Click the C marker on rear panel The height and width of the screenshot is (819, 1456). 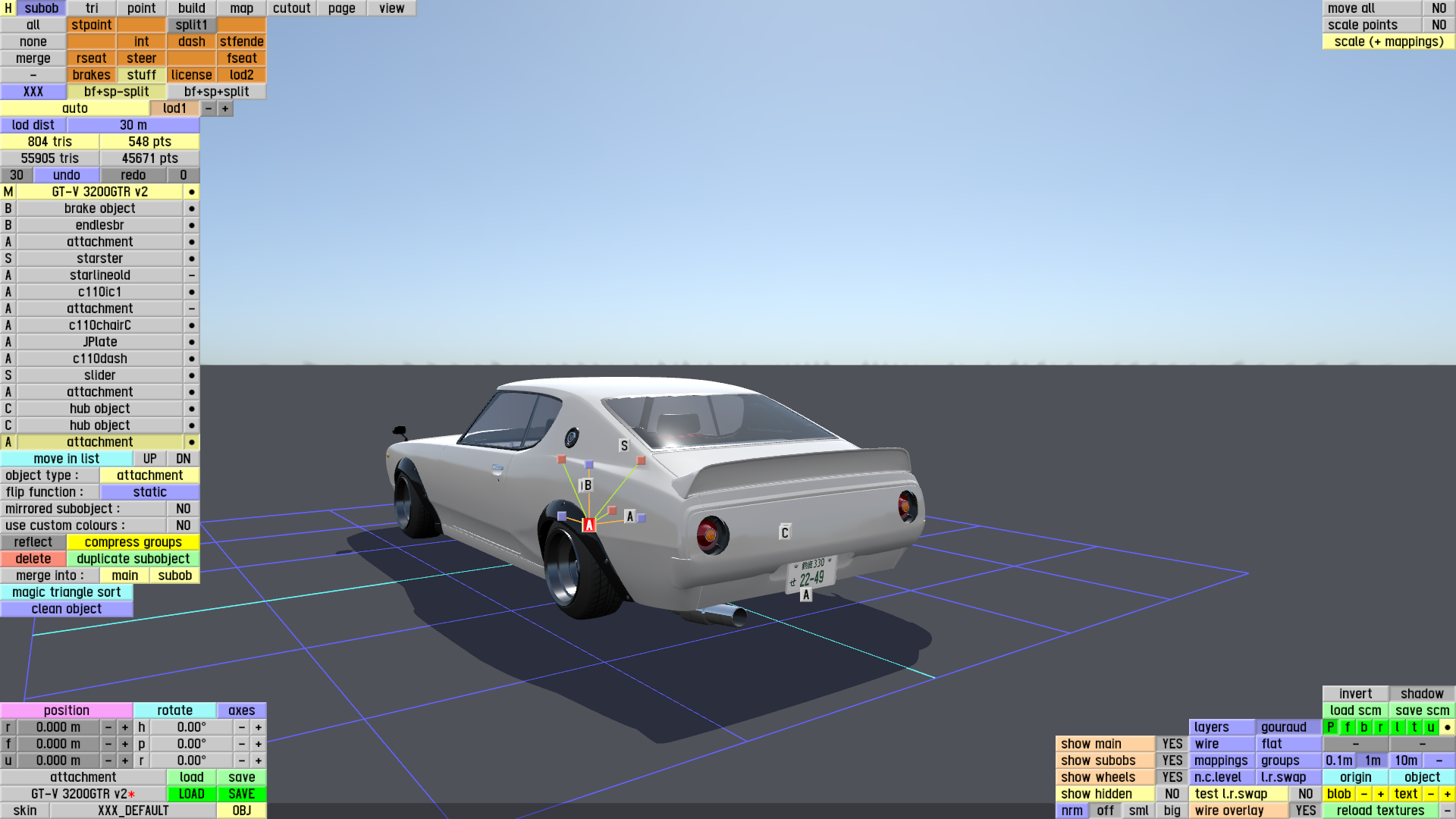[x=785, y=532]
